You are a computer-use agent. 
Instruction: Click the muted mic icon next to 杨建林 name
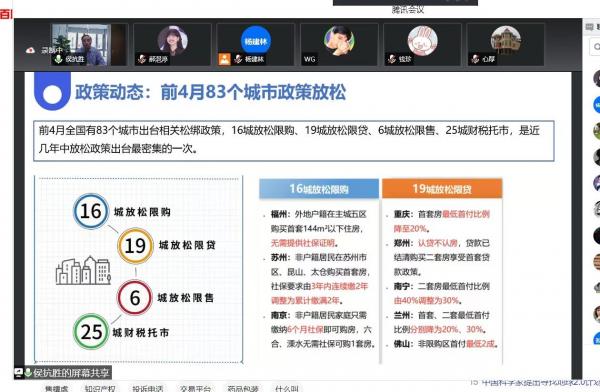tap(238, 59)
